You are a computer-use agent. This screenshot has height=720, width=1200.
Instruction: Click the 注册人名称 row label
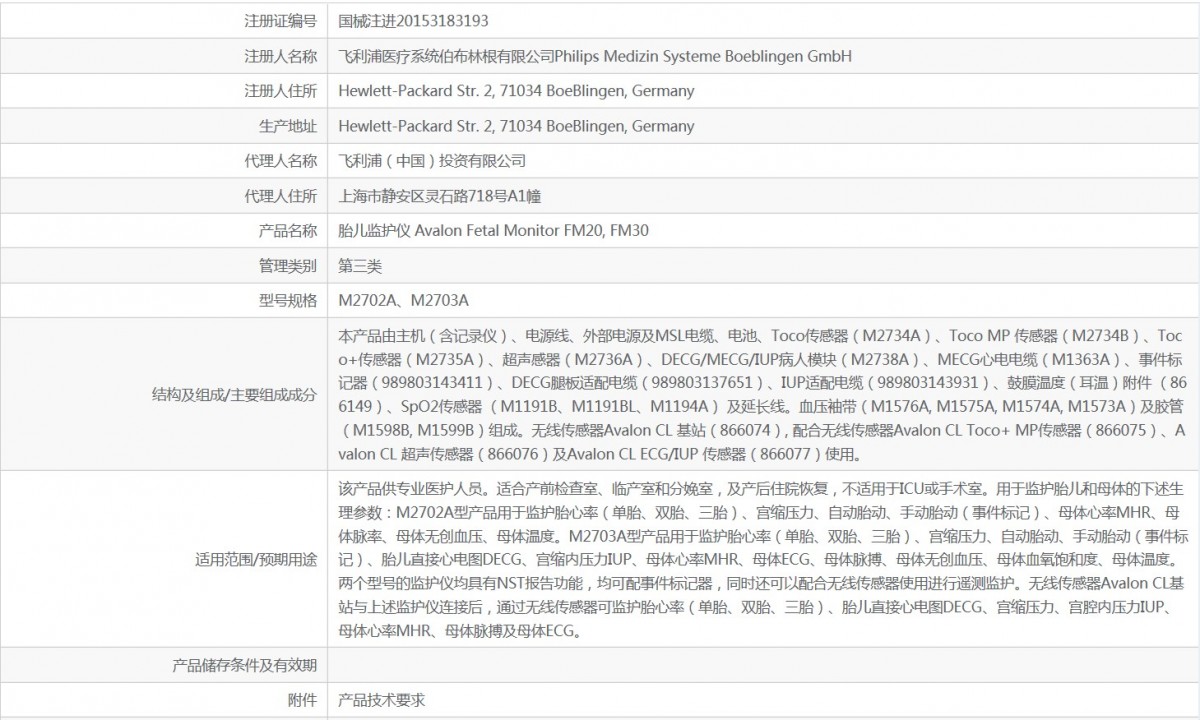click(x=280, y=56)
